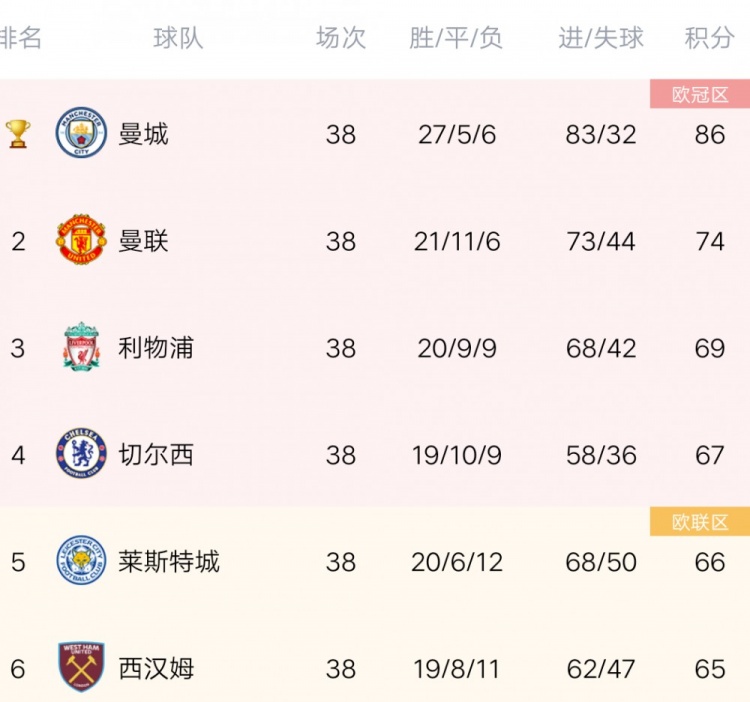750x702 pixels.
Task: Click the 欧联区 zone label
Action: [700, 522]
